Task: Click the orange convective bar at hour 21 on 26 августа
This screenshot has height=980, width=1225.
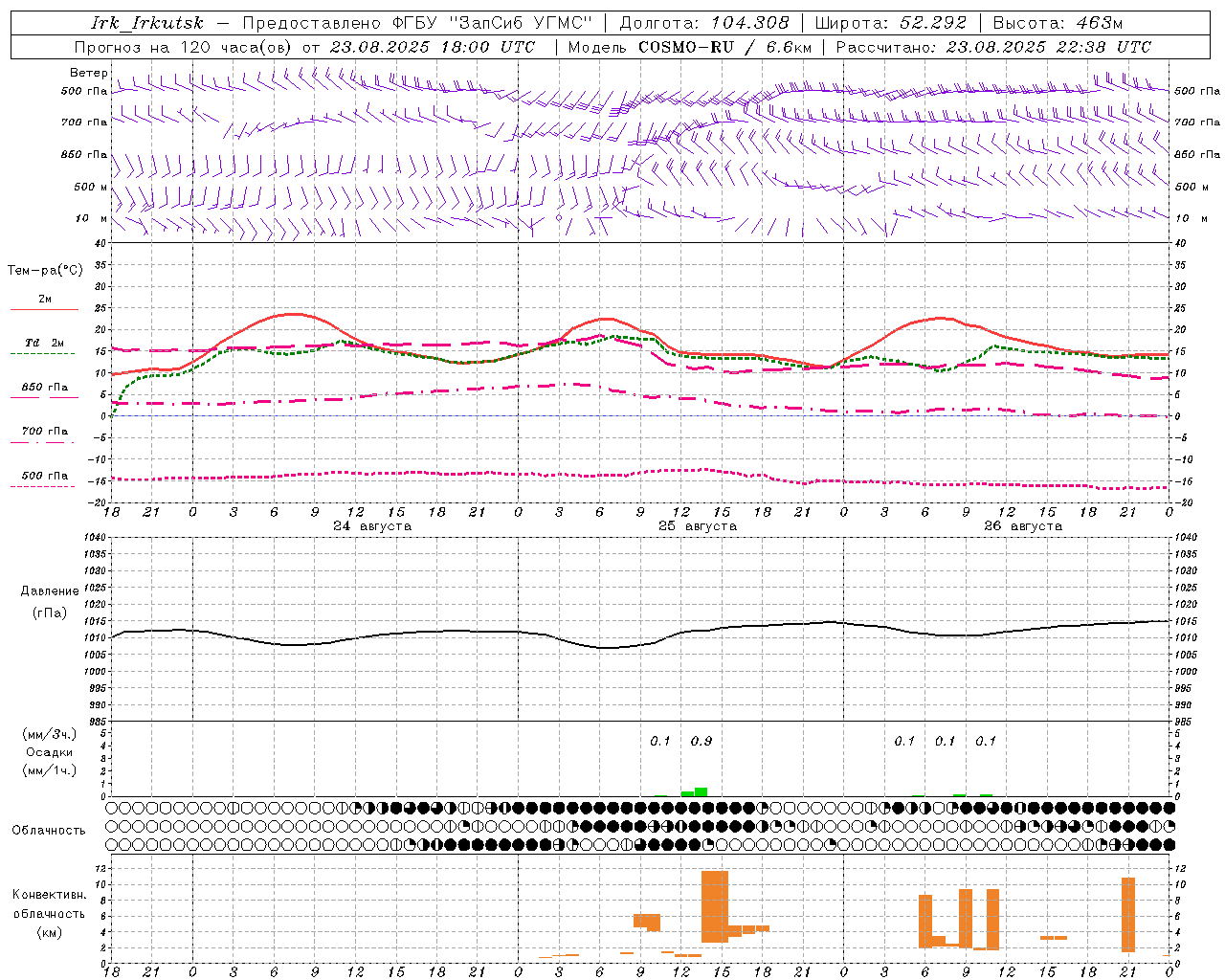Action: [x=1128, y=914]
